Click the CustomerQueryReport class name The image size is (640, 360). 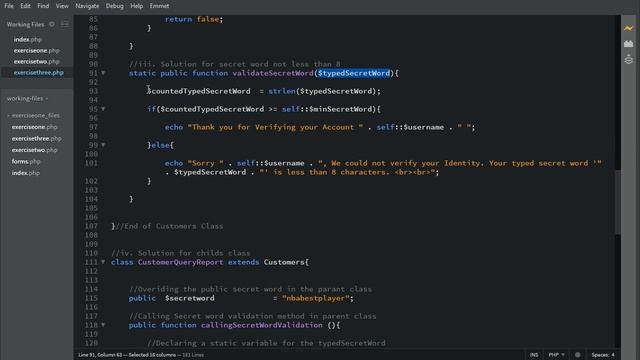tap(180, 262)
